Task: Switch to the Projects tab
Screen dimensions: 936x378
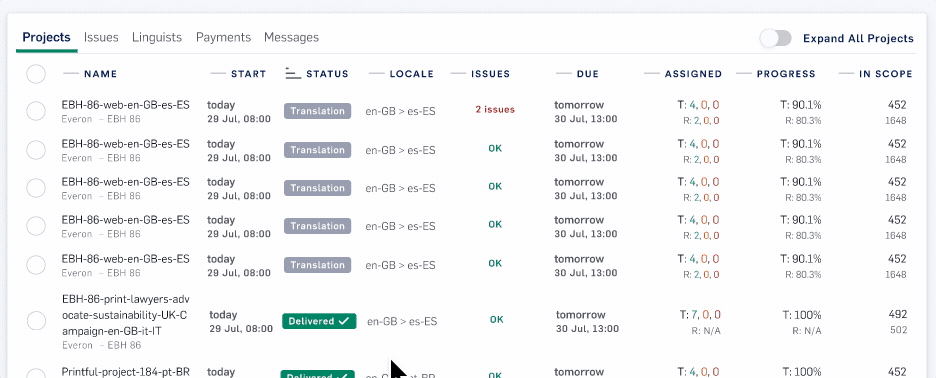Action: tap(47, 38)
